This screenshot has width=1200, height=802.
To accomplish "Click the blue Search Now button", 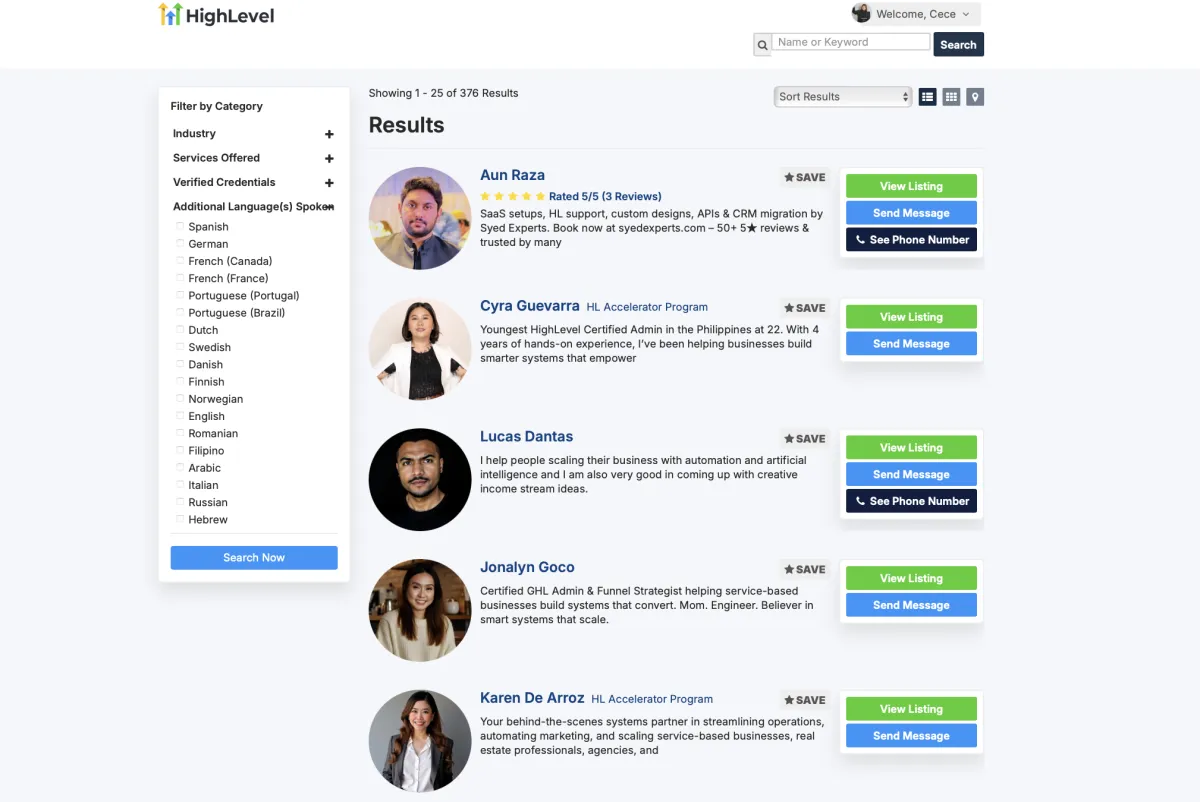I will coord(254,558).
